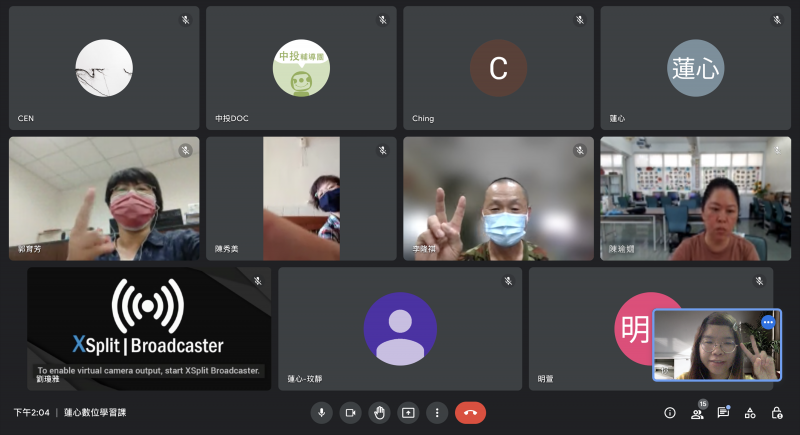The height and width of the screenshot is (435, 800).
Task: Click the XSplit Broadcaster video tile
Action: [148, 328]
